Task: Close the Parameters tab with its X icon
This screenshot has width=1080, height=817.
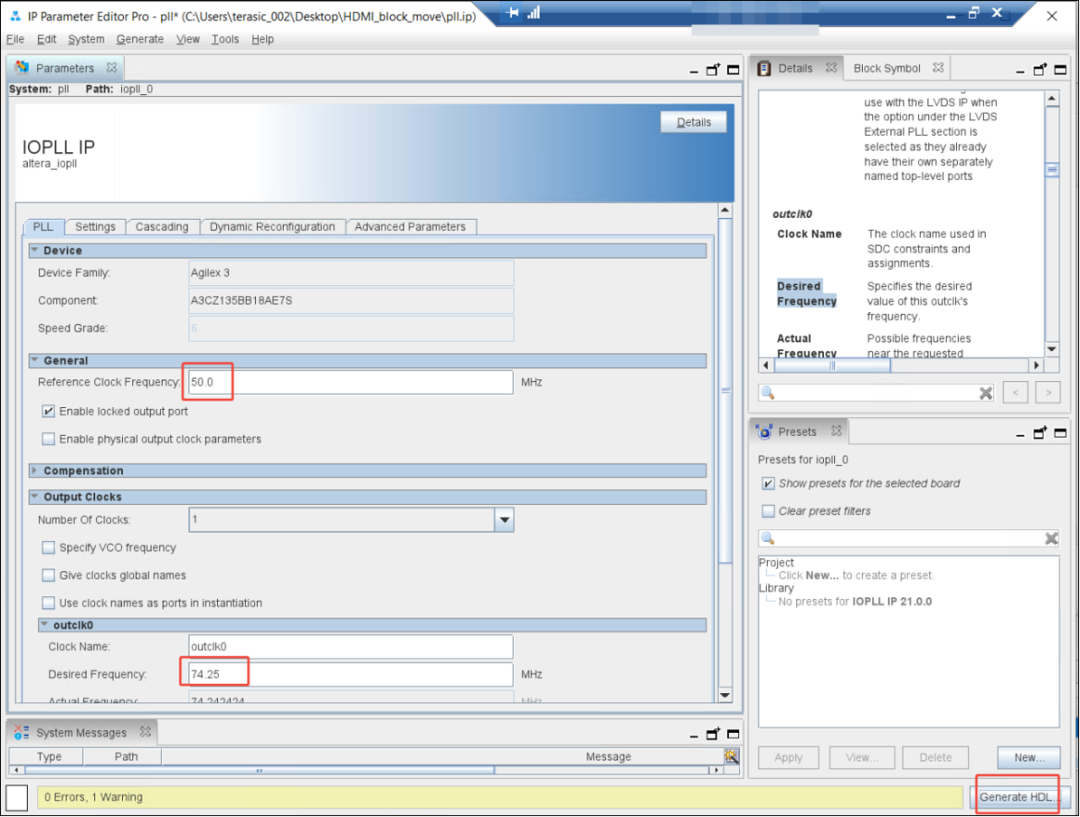Action: (112, 68)
